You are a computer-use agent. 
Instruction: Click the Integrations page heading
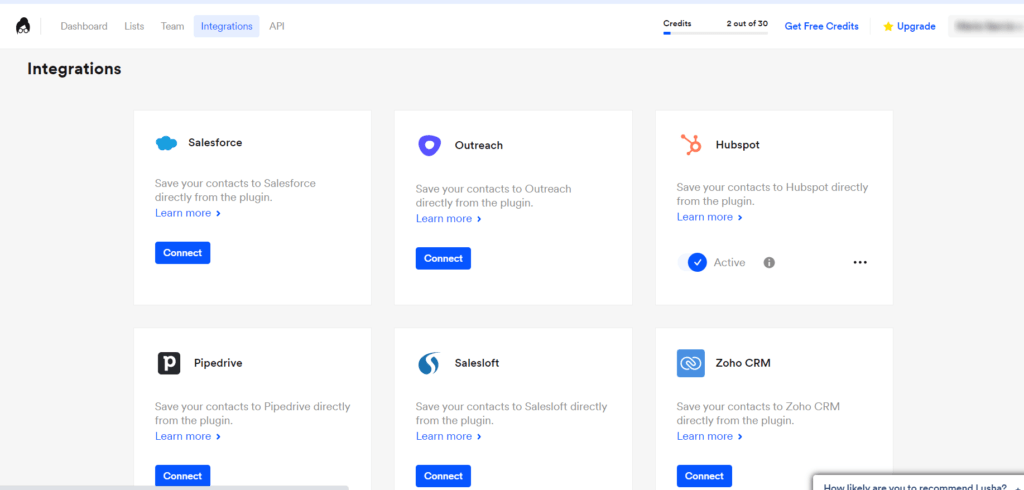click(x=74, y=69)
